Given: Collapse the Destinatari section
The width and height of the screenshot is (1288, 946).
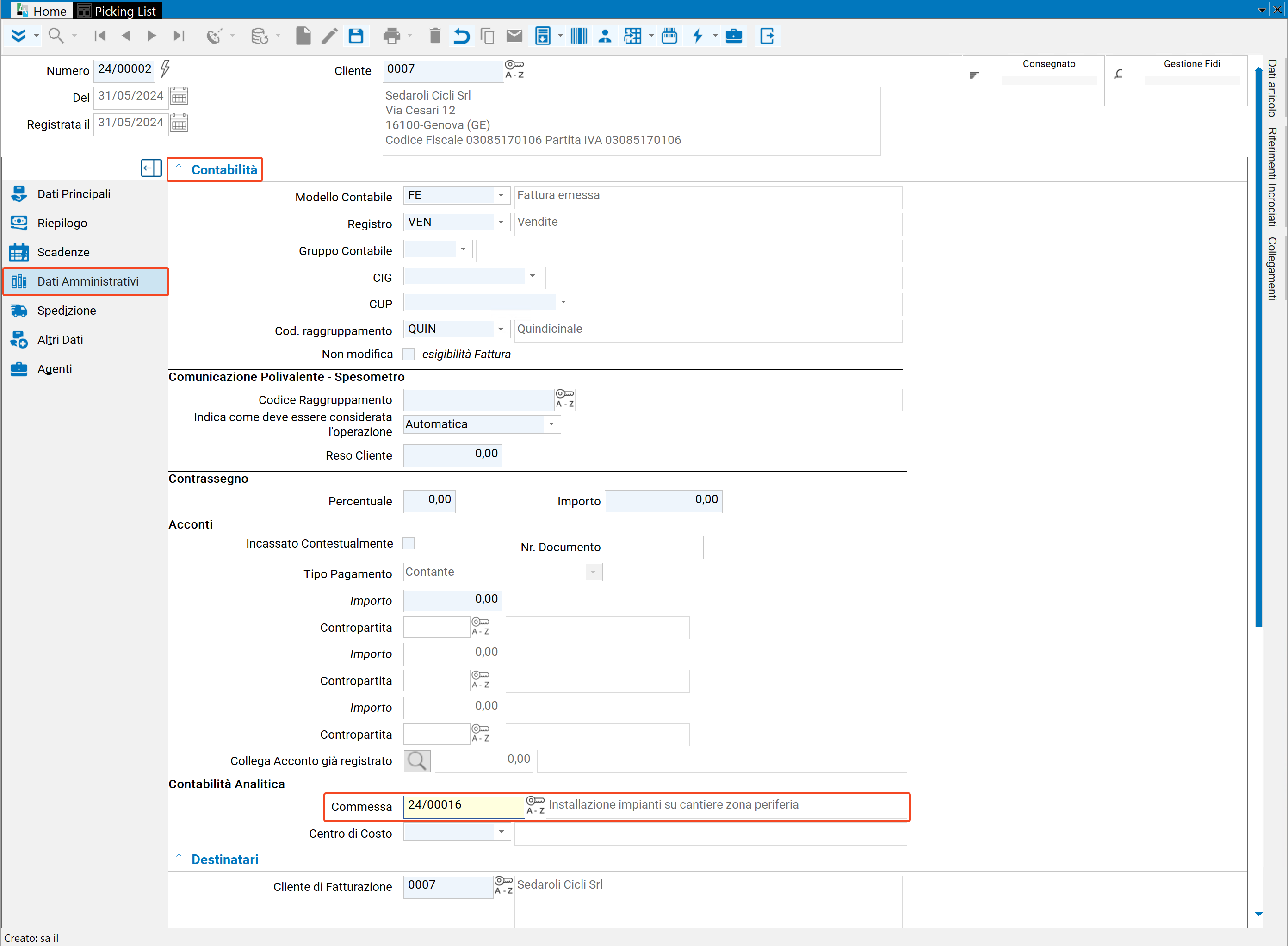Looking at the screenshot, I should click(179, 857).
